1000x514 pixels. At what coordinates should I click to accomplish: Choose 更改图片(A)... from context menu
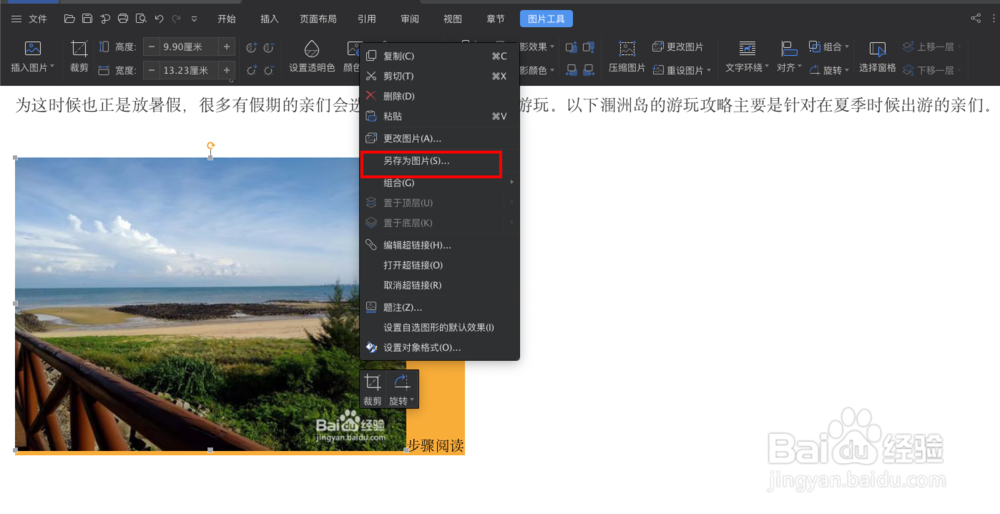[439, 138]
